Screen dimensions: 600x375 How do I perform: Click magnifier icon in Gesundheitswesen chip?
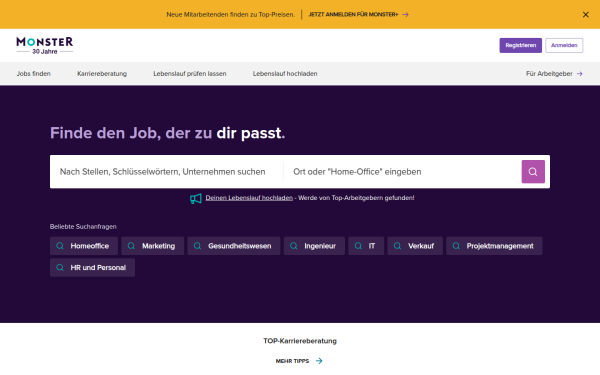[x=197, y=246]
